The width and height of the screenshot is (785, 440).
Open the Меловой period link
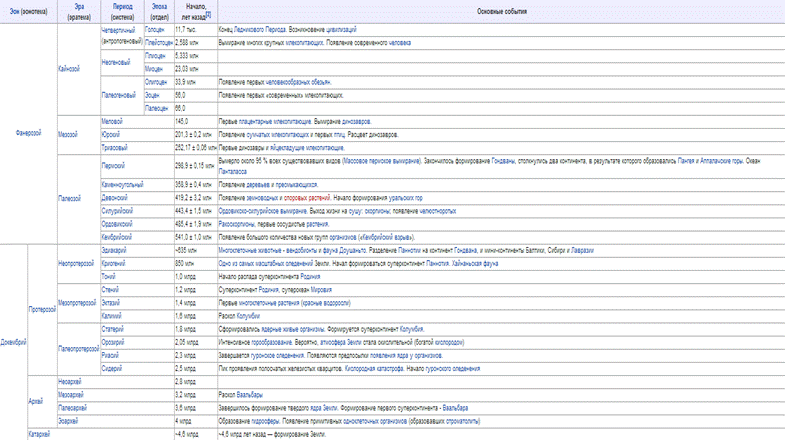click(x=112, y=122)
